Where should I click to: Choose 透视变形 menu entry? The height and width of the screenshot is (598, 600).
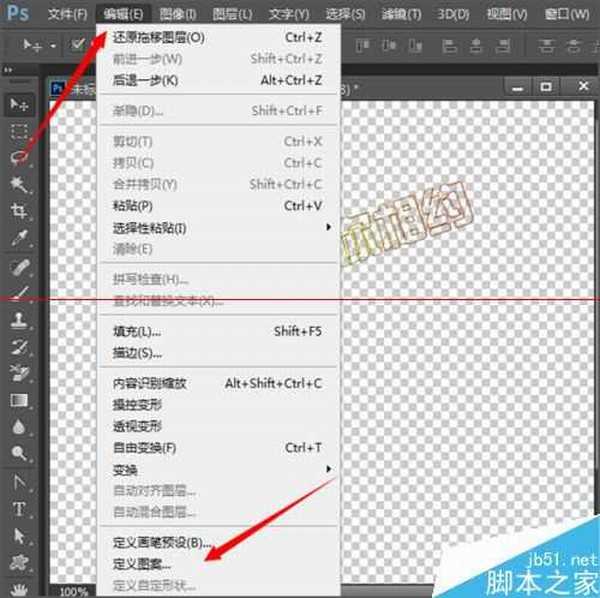[x=218, y=426]
